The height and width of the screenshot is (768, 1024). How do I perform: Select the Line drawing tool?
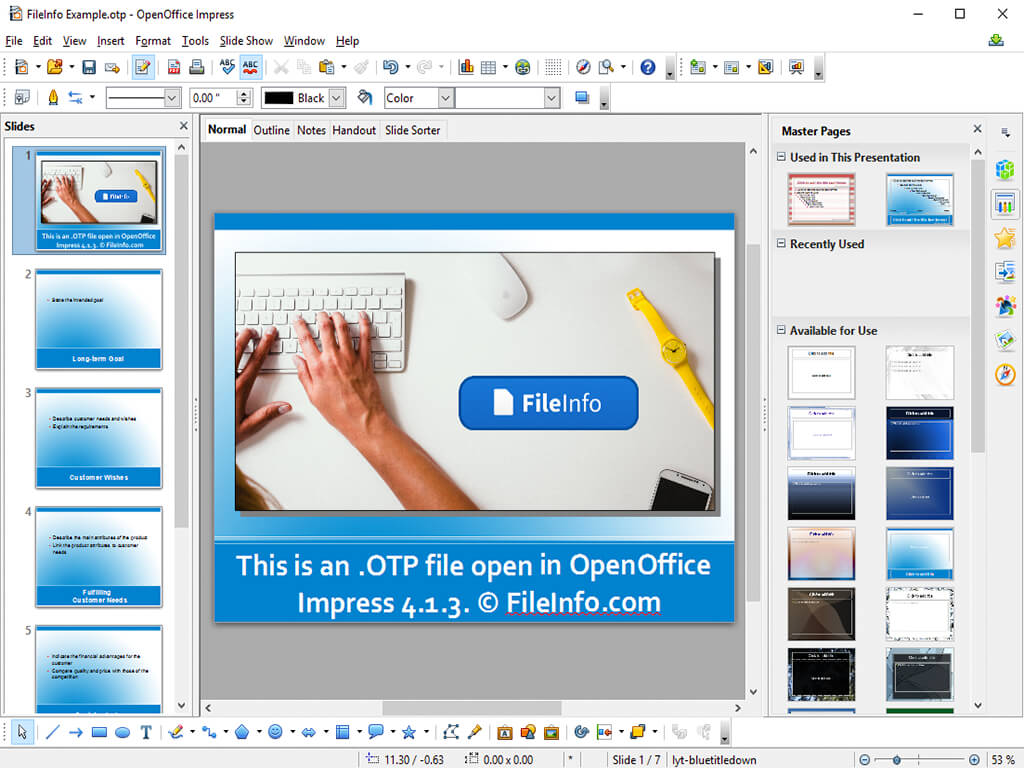pyautogui.click(x=52, y=732)
